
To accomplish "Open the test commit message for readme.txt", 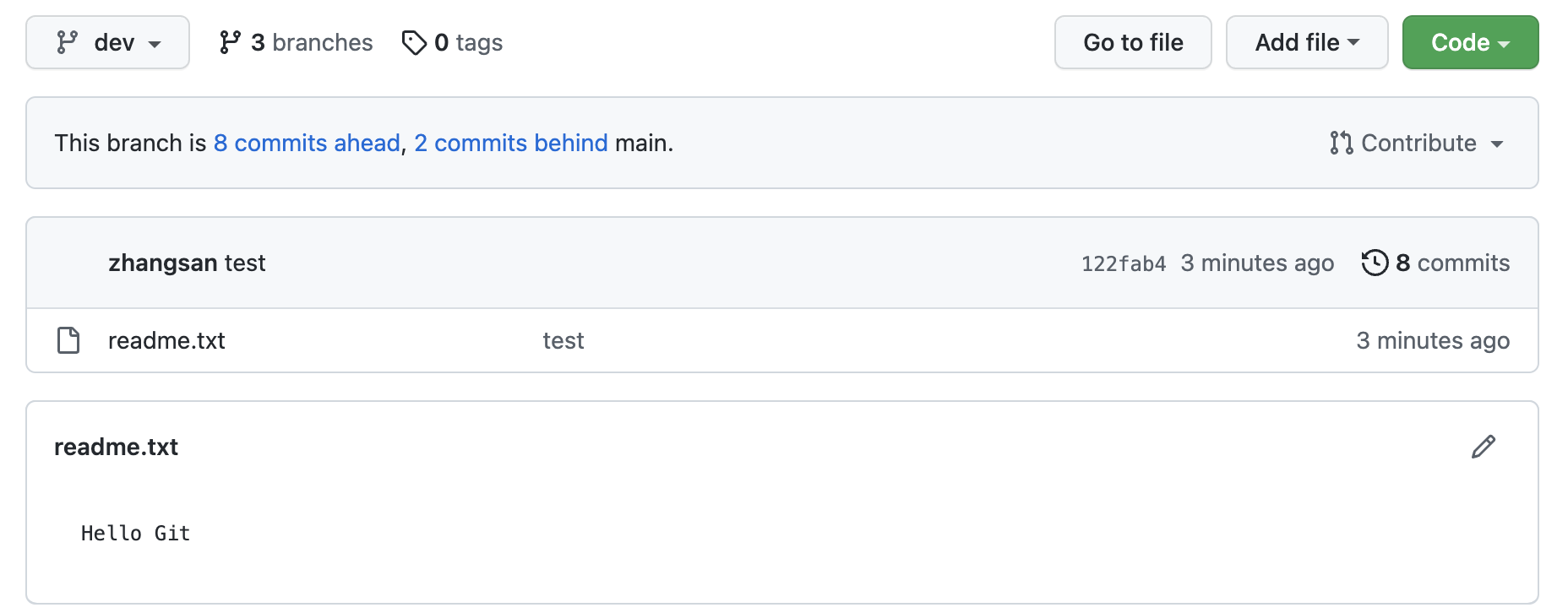I will pyautogui.click(x=563, y=340).
